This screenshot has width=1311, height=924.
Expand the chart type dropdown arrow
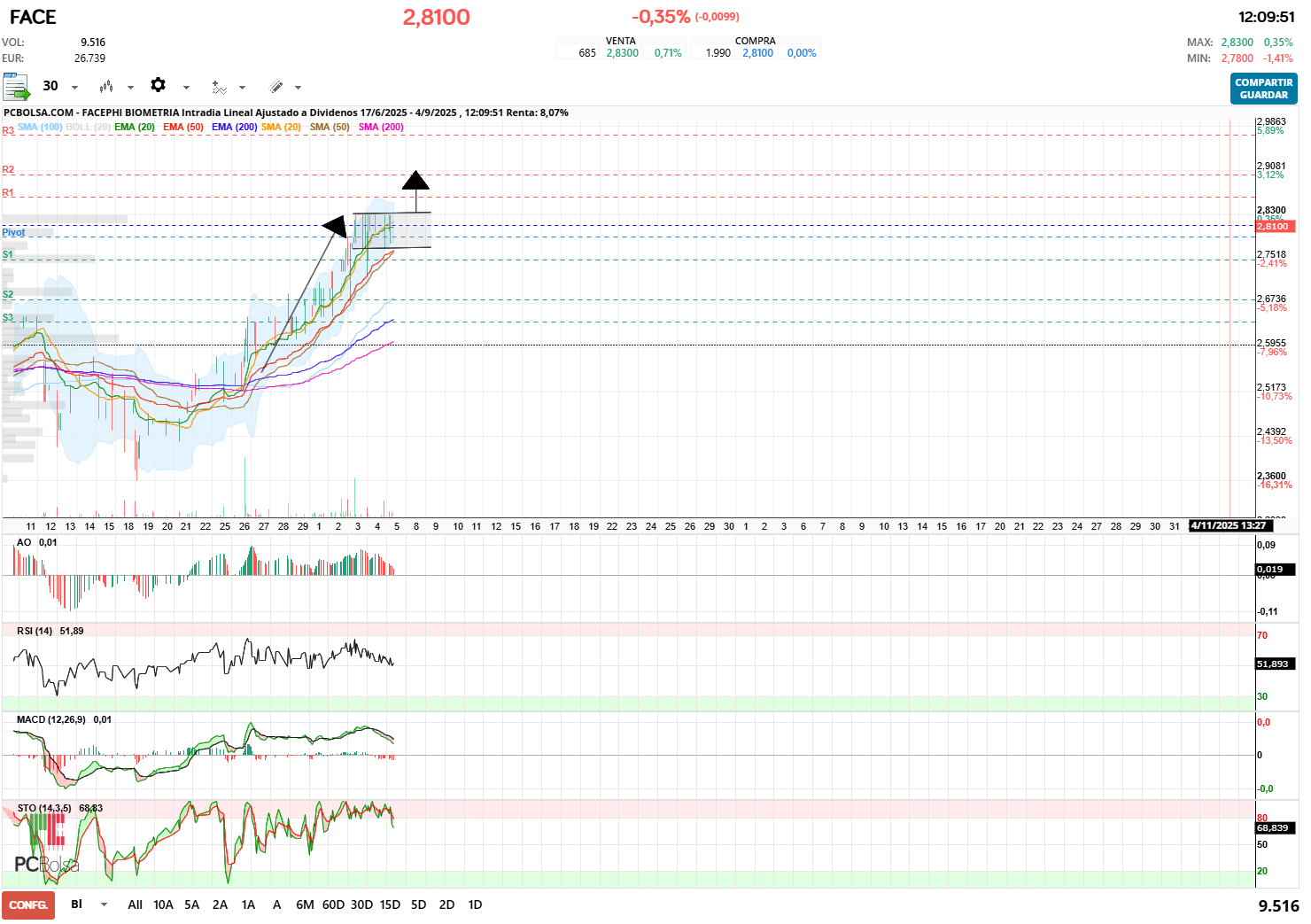tap(130, 88)
